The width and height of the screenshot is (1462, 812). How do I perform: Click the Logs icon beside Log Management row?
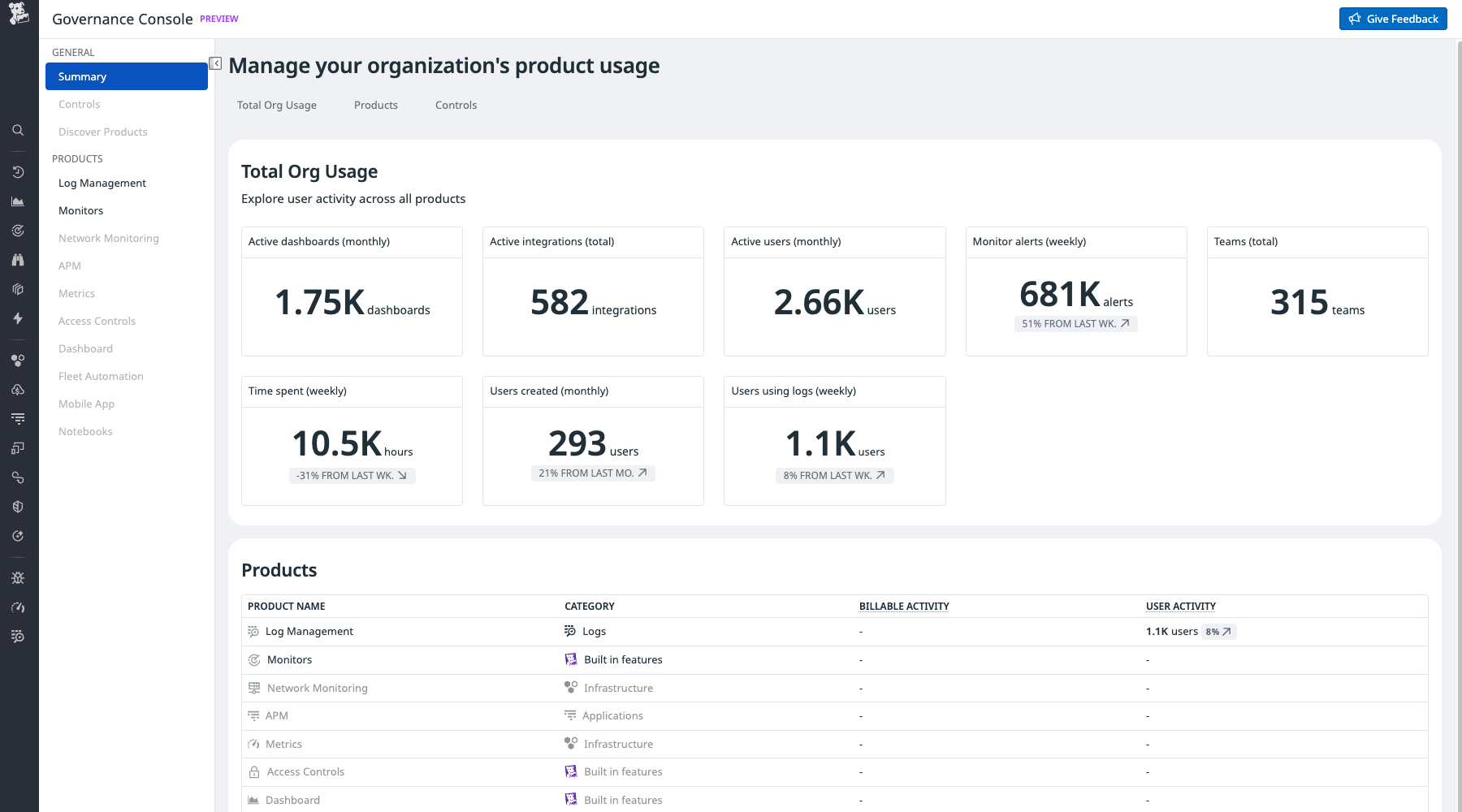pyautogui.click(x=569, y=630)
